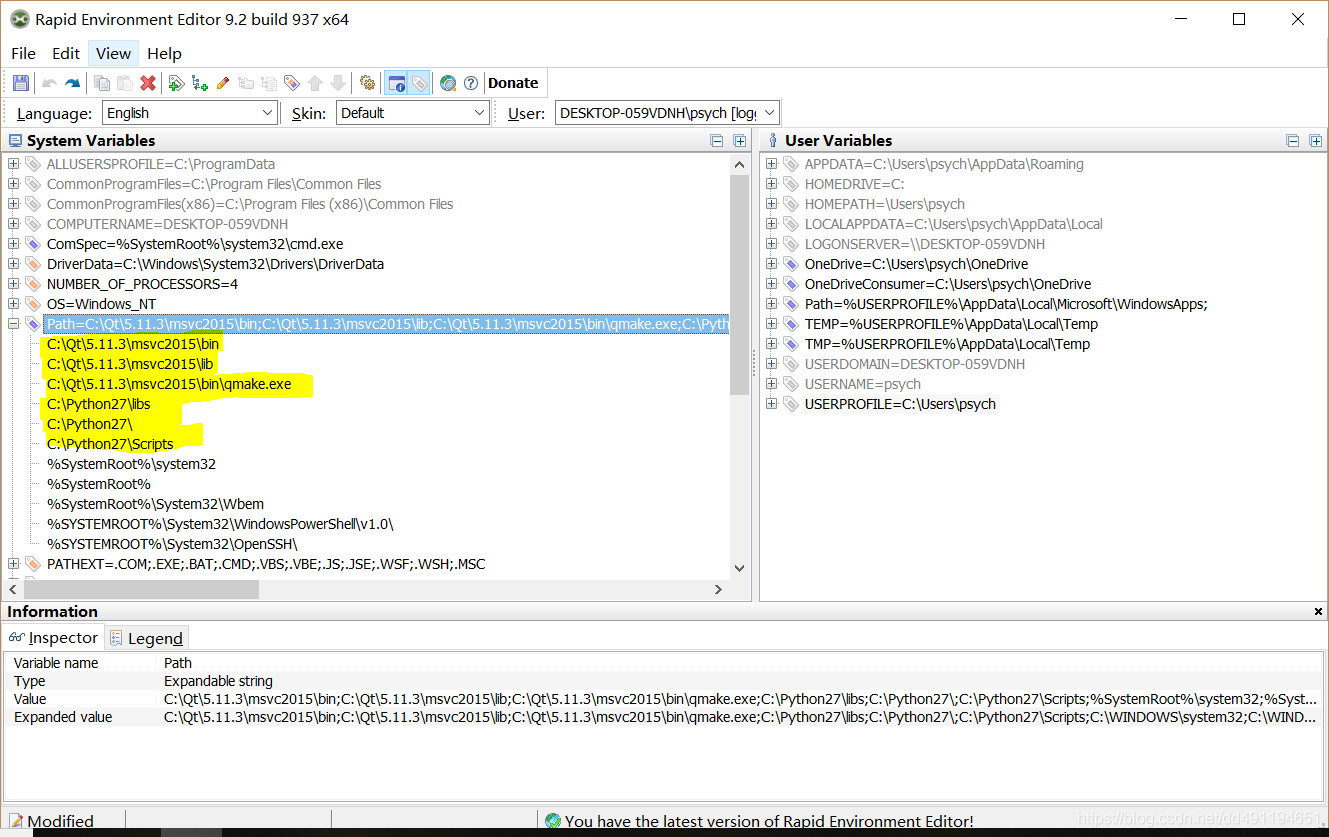The image size is (1329, 837).
Task: Click the Donate button
Action: (513, 83)
